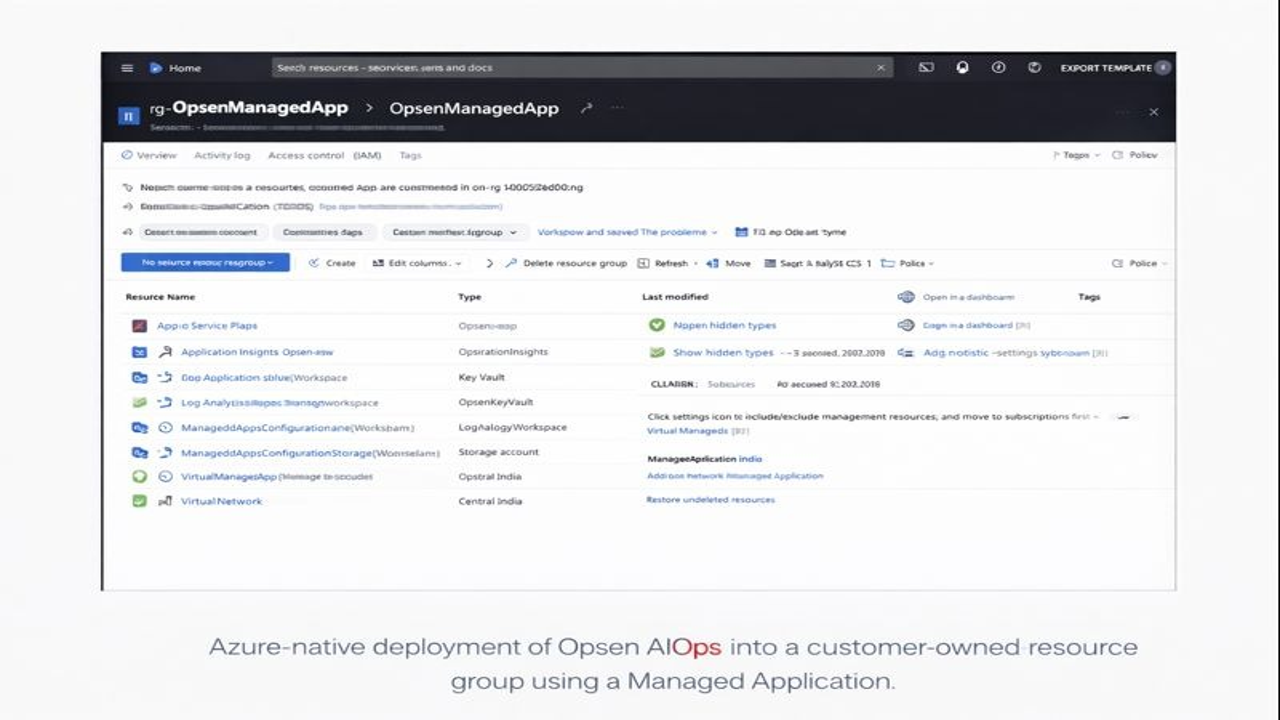
Task: Click the Delete resource group icon
Action: [x=511, y=263]
